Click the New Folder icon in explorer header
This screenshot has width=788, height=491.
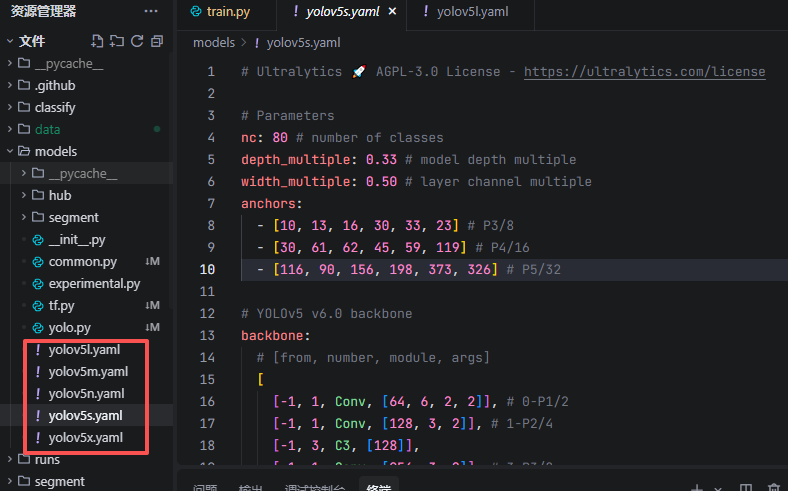point(117,41)
